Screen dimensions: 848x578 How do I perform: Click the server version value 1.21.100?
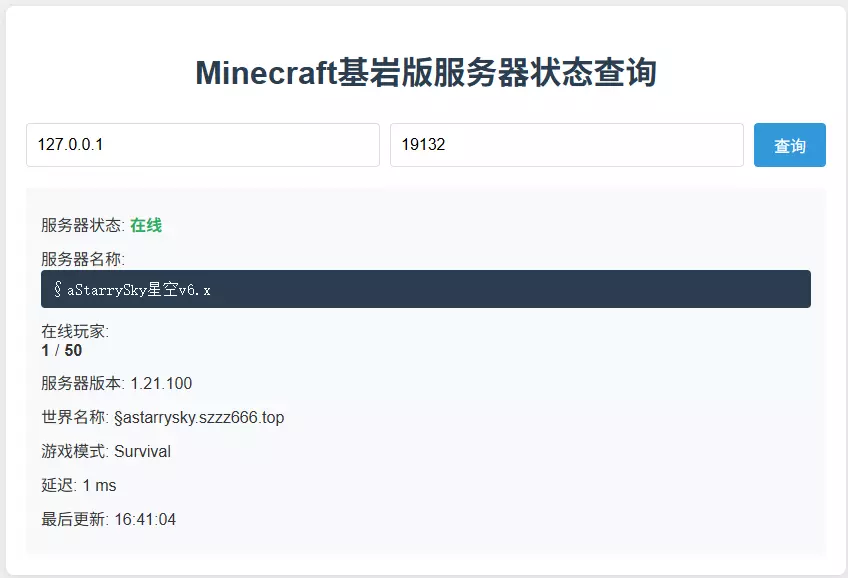pyautogui.click(x=161, y=383)
